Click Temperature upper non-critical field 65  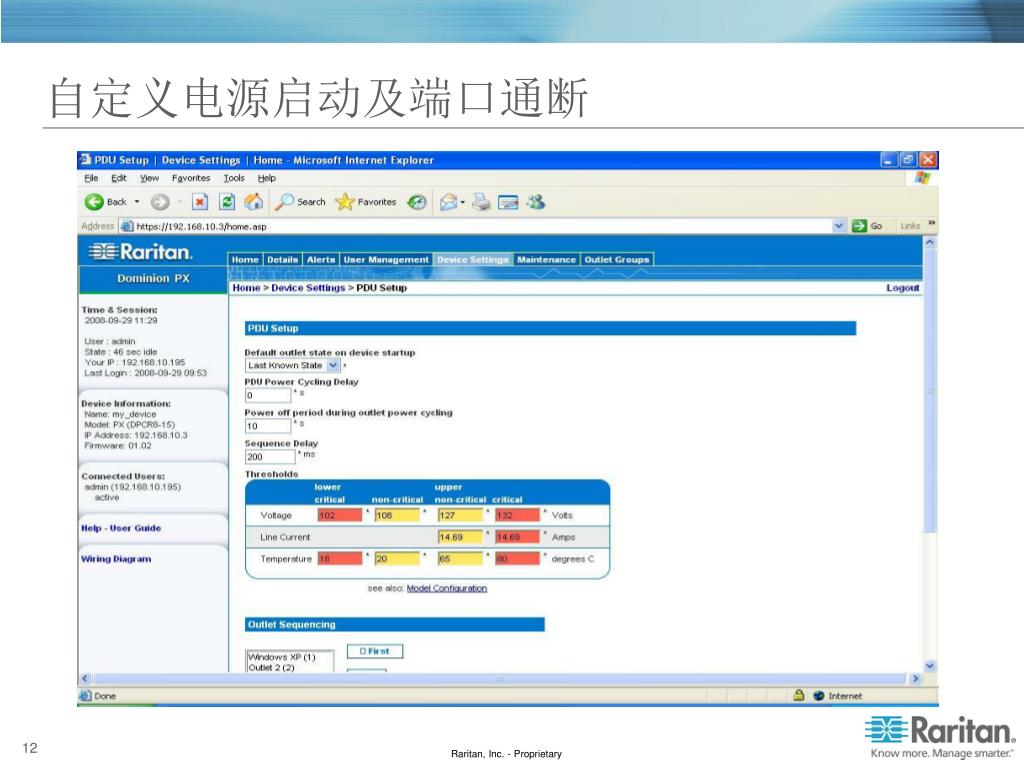(x=460, y=559)
